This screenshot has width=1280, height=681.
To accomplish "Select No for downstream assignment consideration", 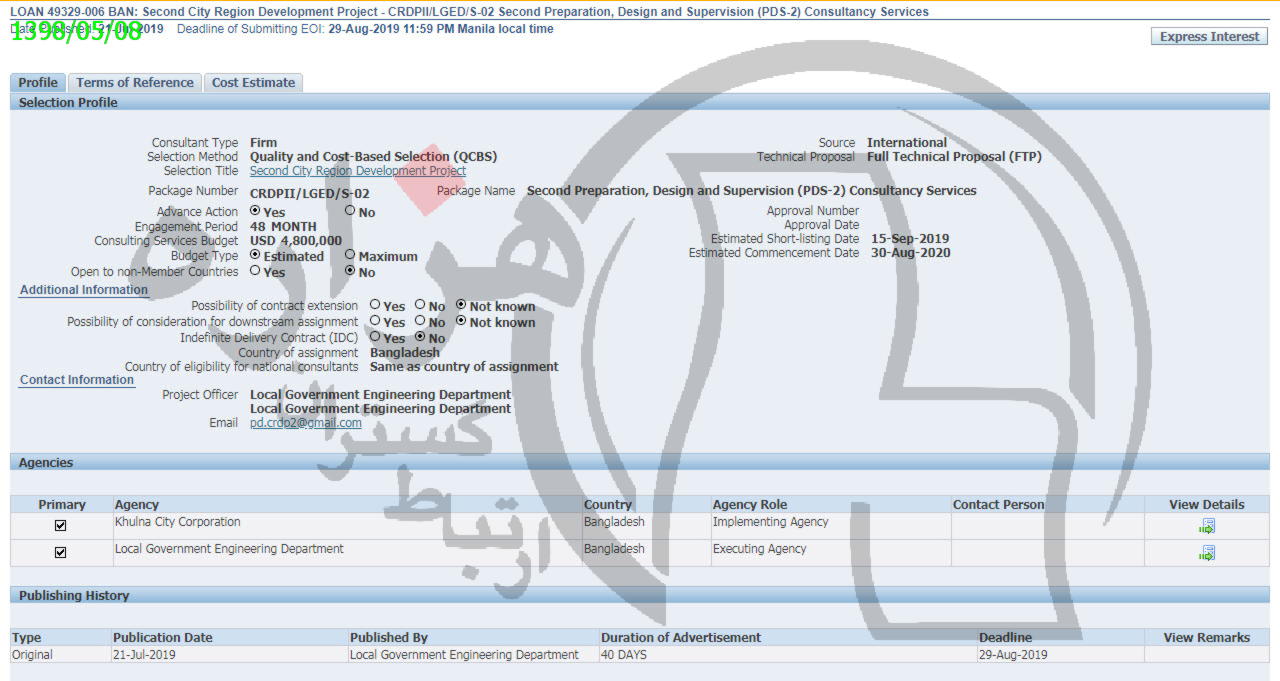I will point(421,321).
